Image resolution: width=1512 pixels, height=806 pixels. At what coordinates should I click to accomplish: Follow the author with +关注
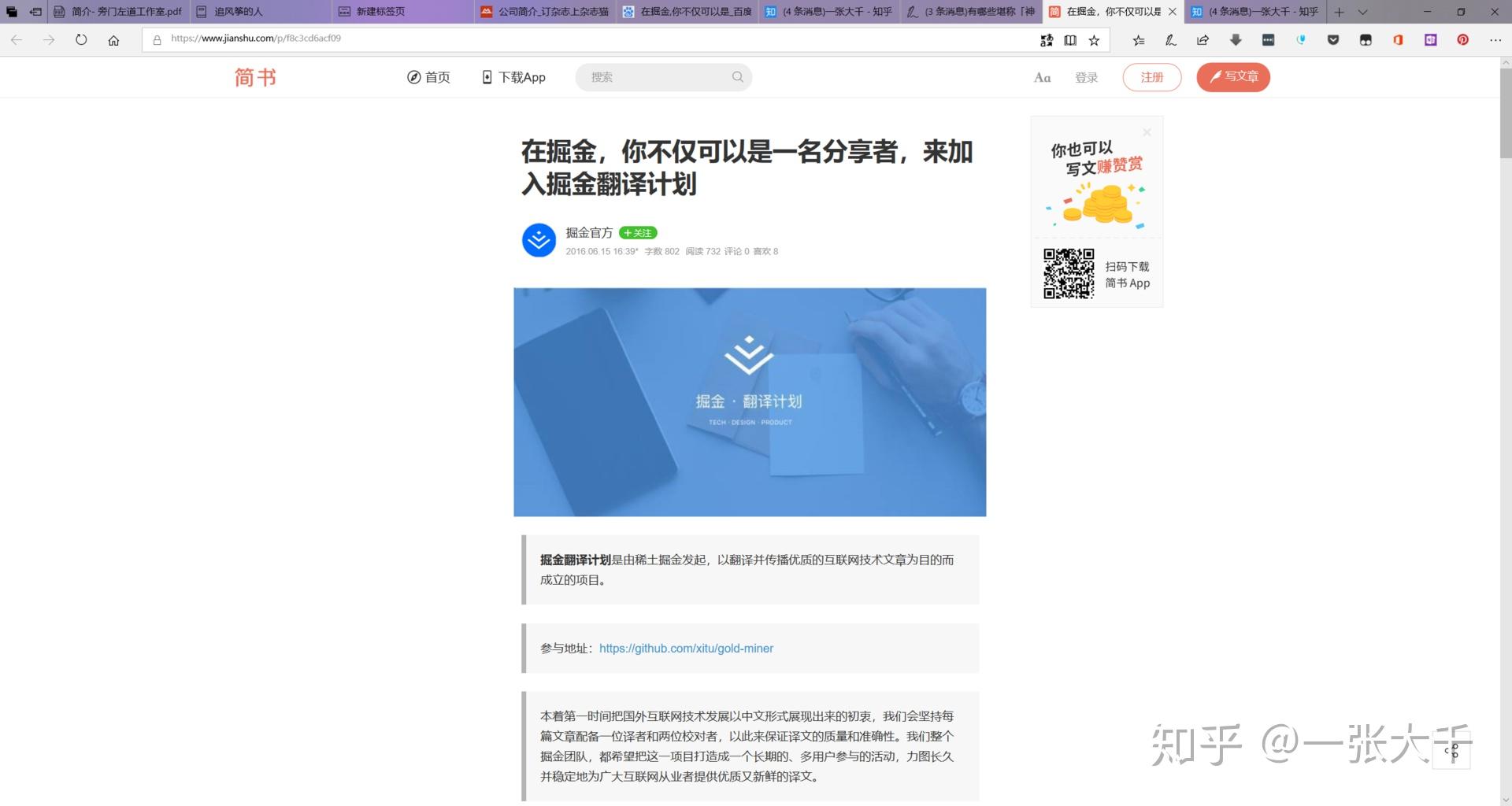(x=638, y=233)
